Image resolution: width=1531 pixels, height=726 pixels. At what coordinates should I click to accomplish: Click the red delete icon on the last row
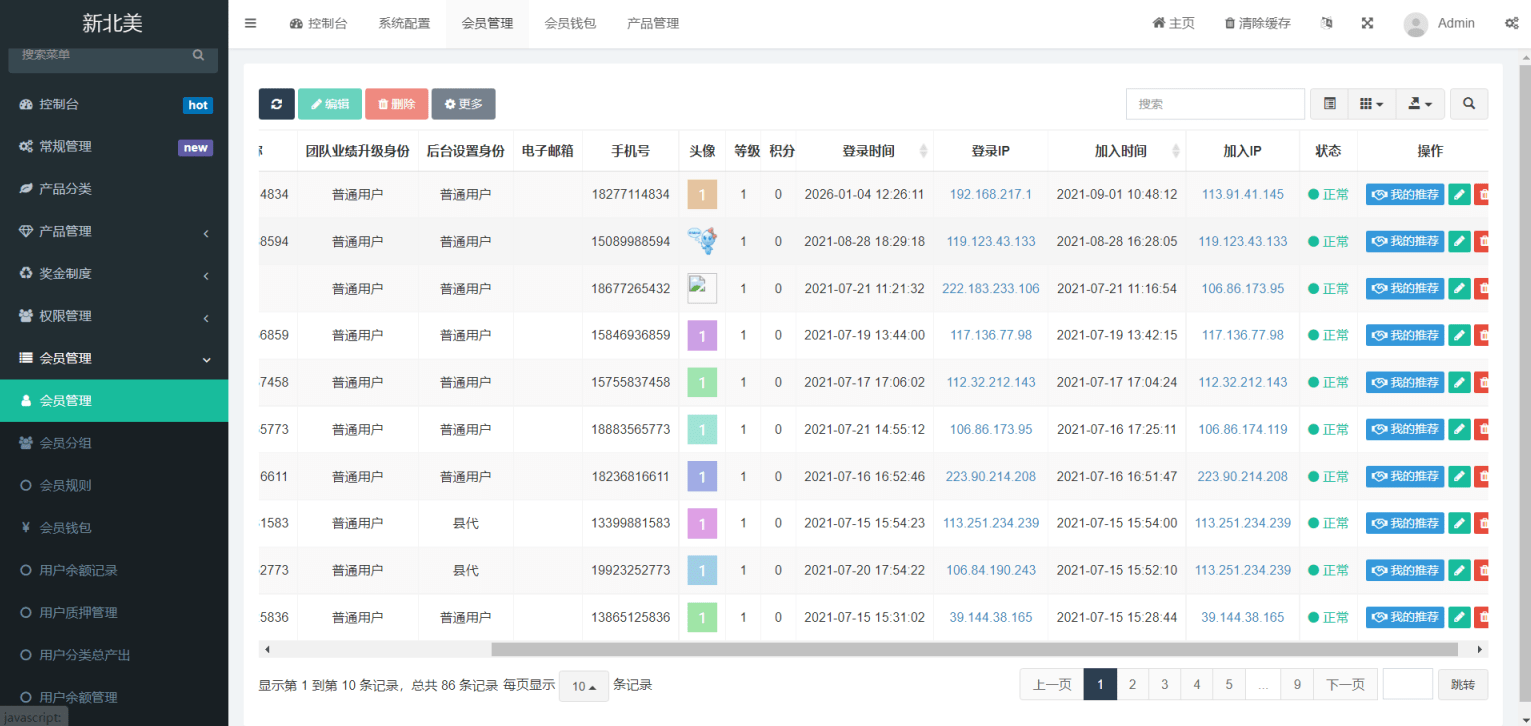pyautogui.click(x=1484, y=617)
